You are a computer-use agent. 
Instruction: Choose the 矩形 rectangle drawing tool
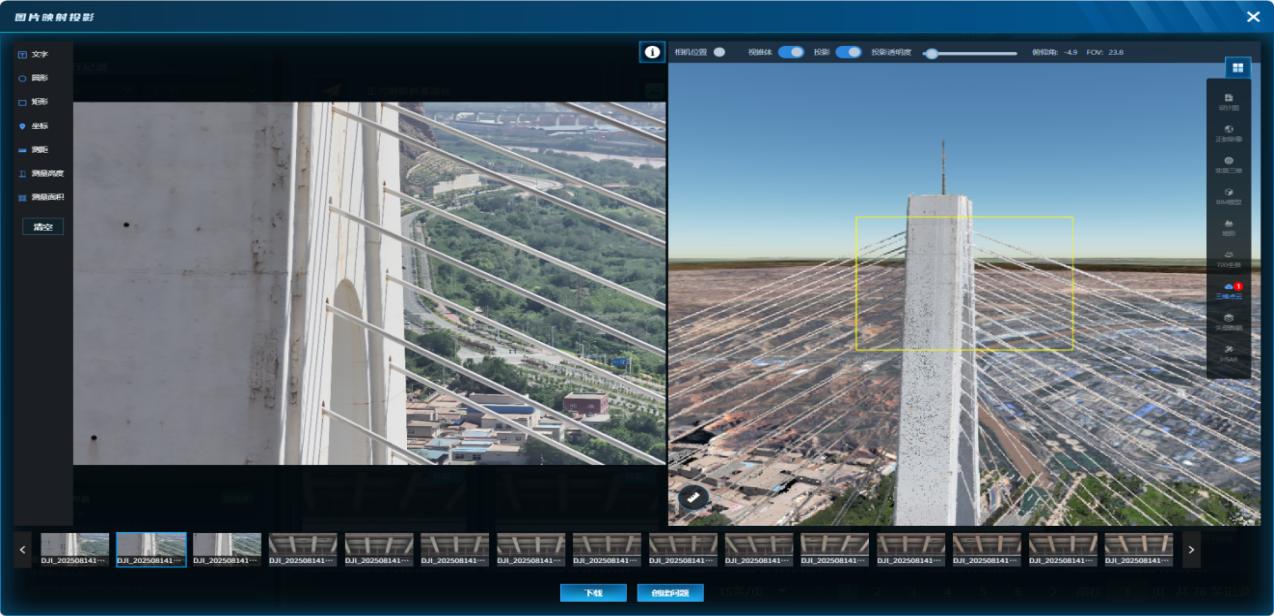pos(33,102)
